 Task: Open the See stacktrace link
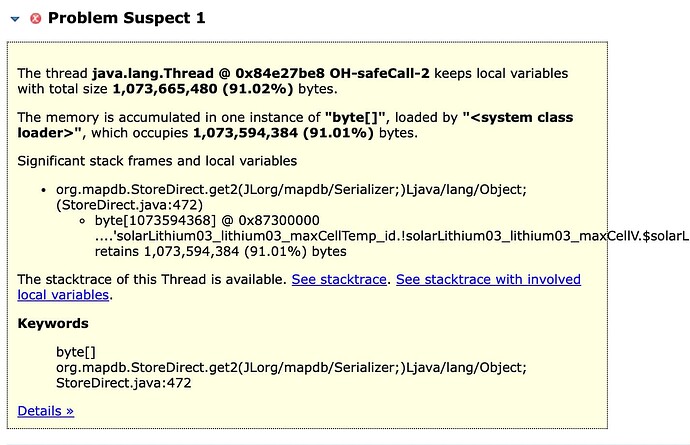click(339, 280)
